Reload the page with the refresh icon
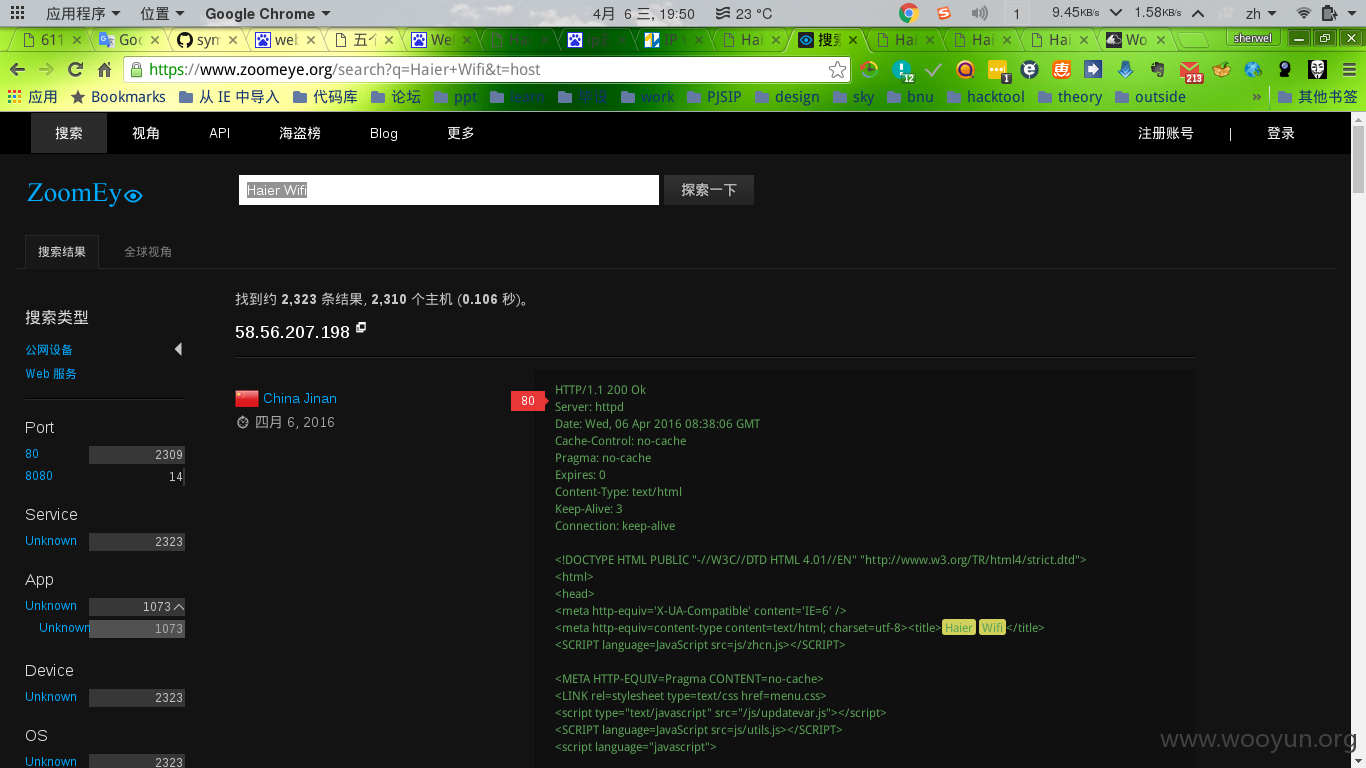The height and width of the screenshot is (768, 1366). pos(75,70)
